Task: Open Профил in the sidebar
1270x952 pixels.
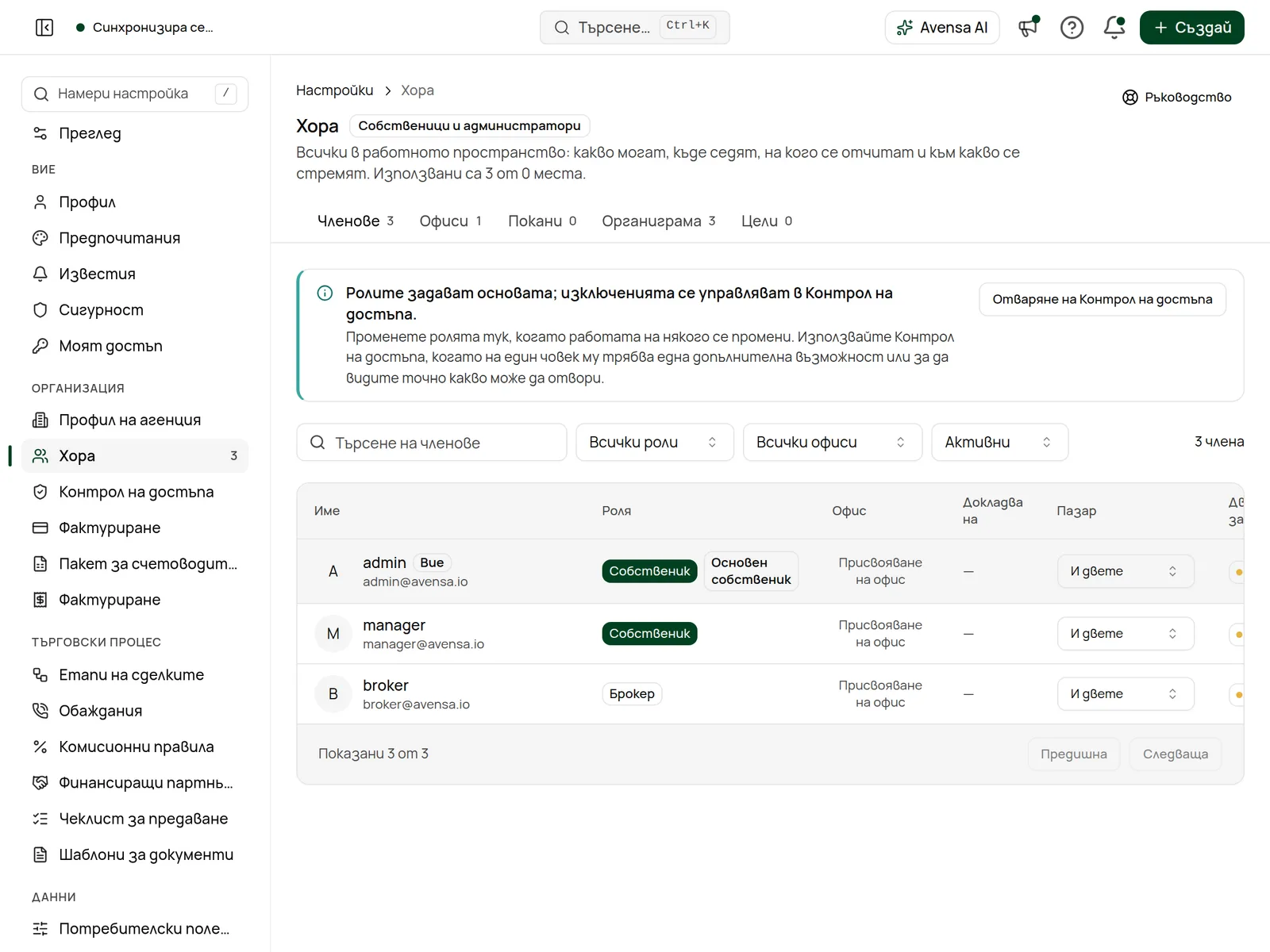Action: (x=135, y=202)
